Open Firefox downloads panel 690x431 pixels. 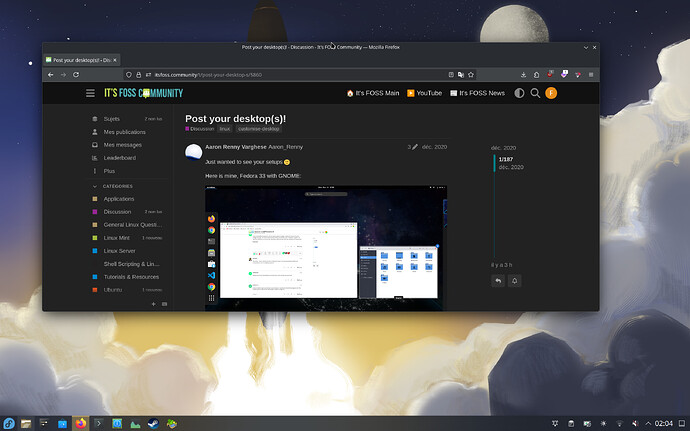point(525,75)
